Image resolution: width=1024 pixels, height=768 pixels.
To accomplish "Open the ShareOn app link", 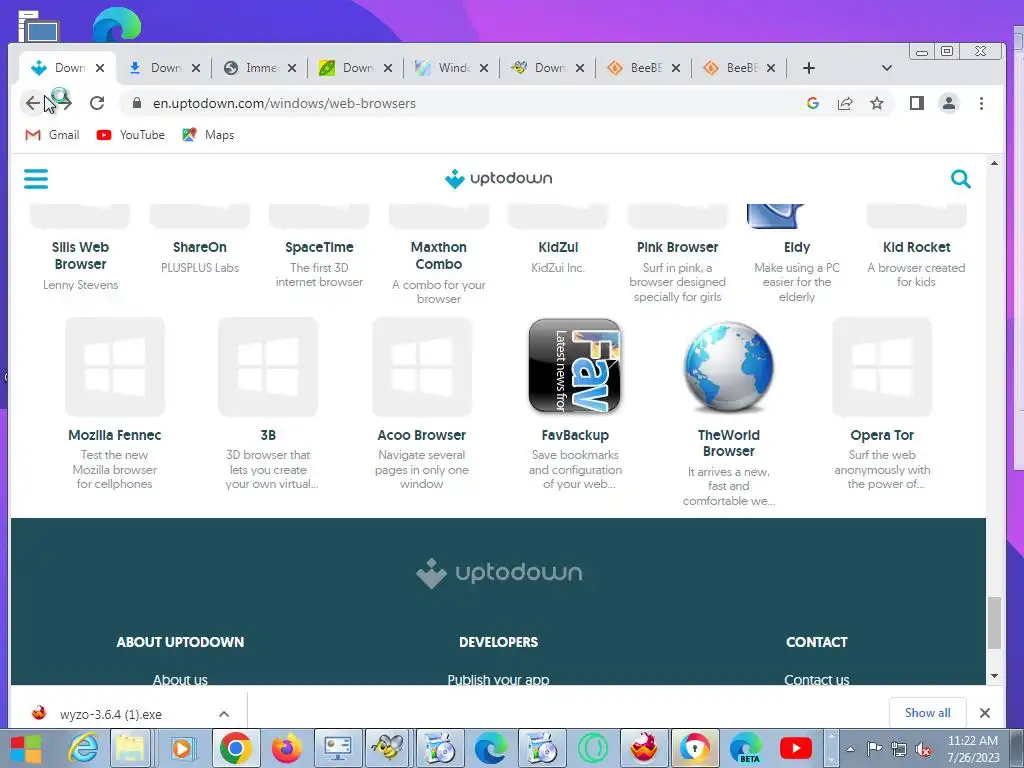I will (x=200, y=247).
